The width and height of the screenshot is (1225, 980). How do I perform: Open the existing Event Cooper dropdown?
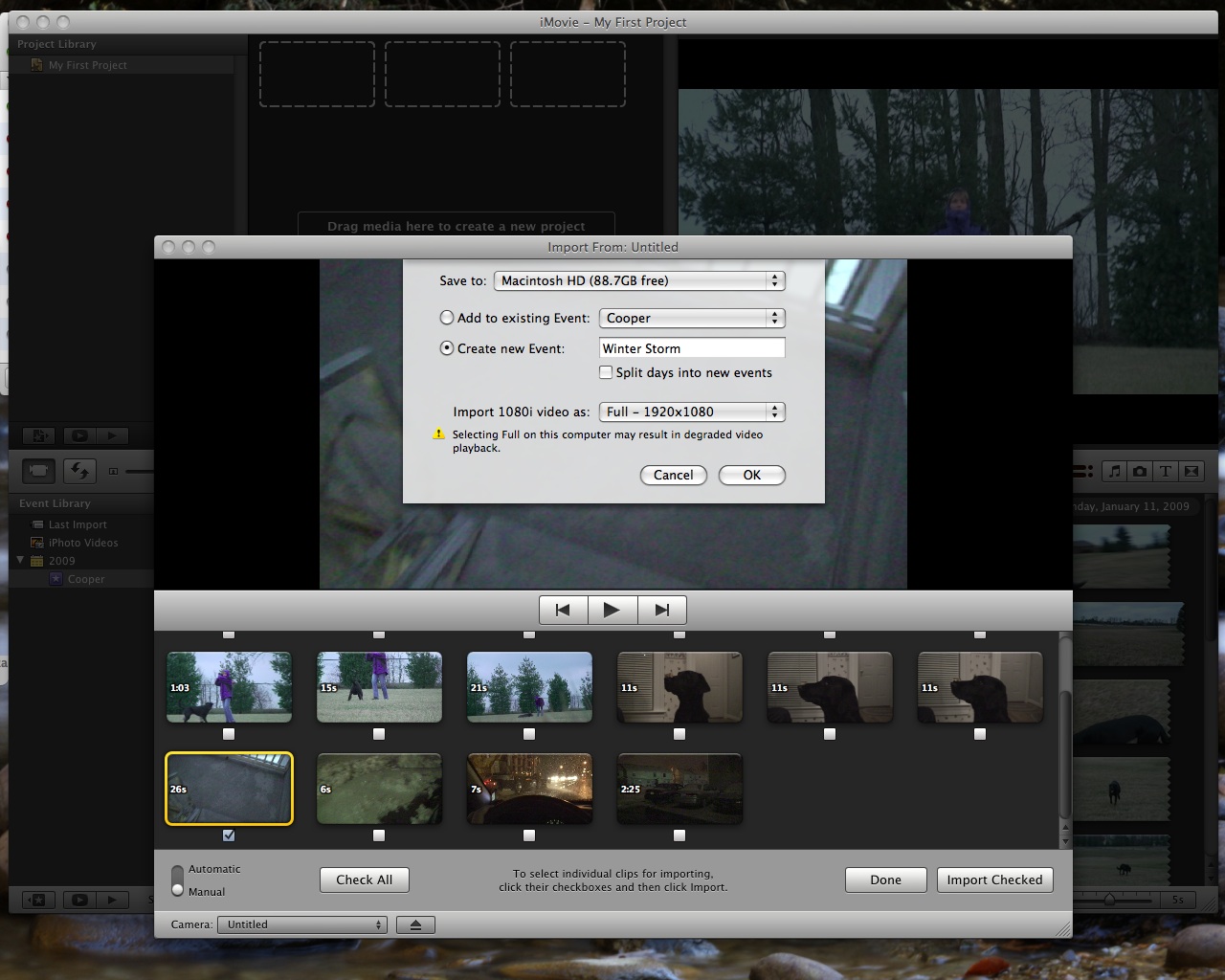[x=692, y=318]
